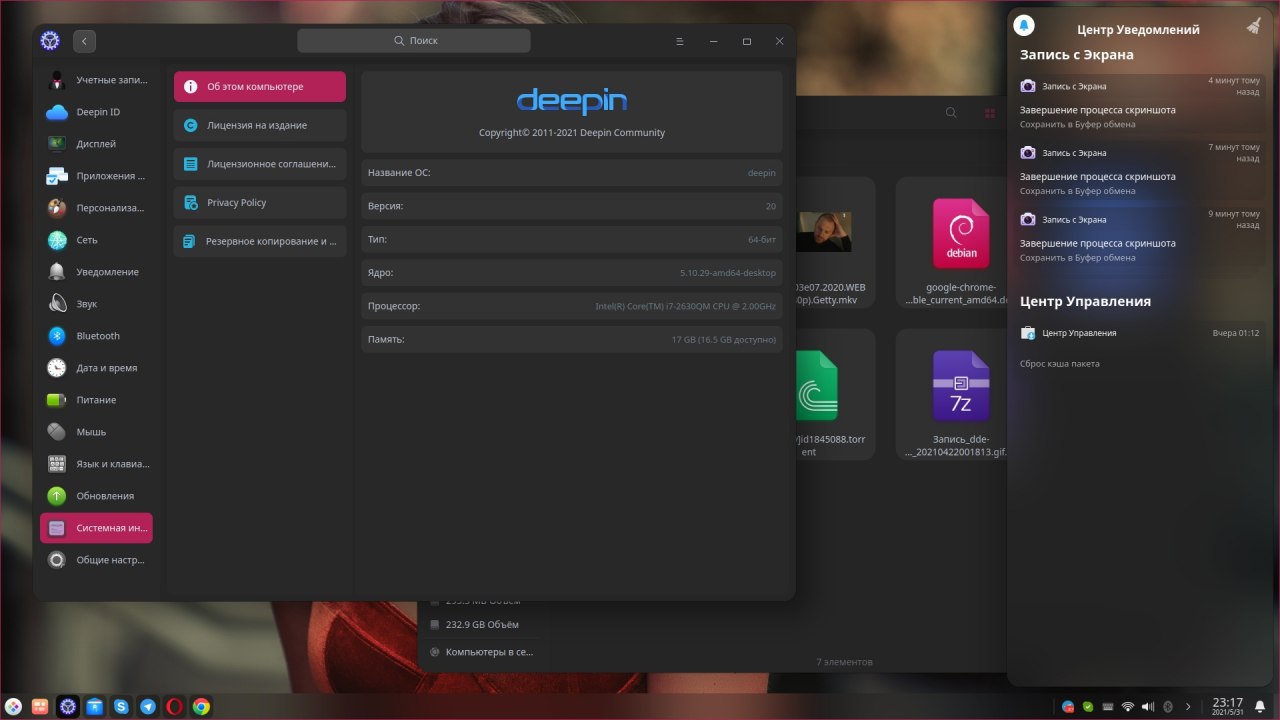The height and width of the screenshot is (720, 1280).
Task: Open the Приложения settings category
Action: [96, 176]
